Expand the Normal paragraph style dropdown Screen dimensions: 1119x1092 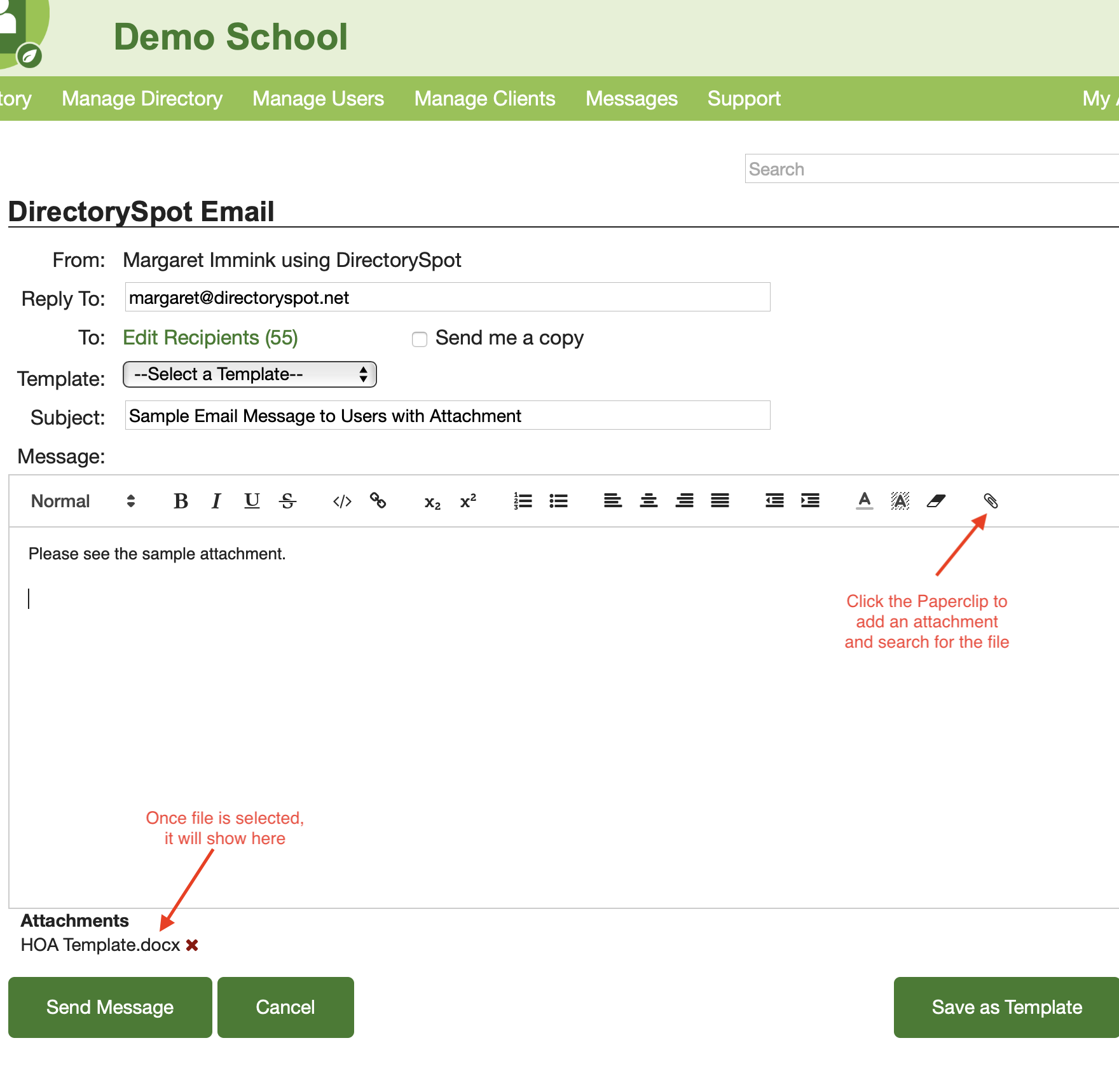click(83, 501)
